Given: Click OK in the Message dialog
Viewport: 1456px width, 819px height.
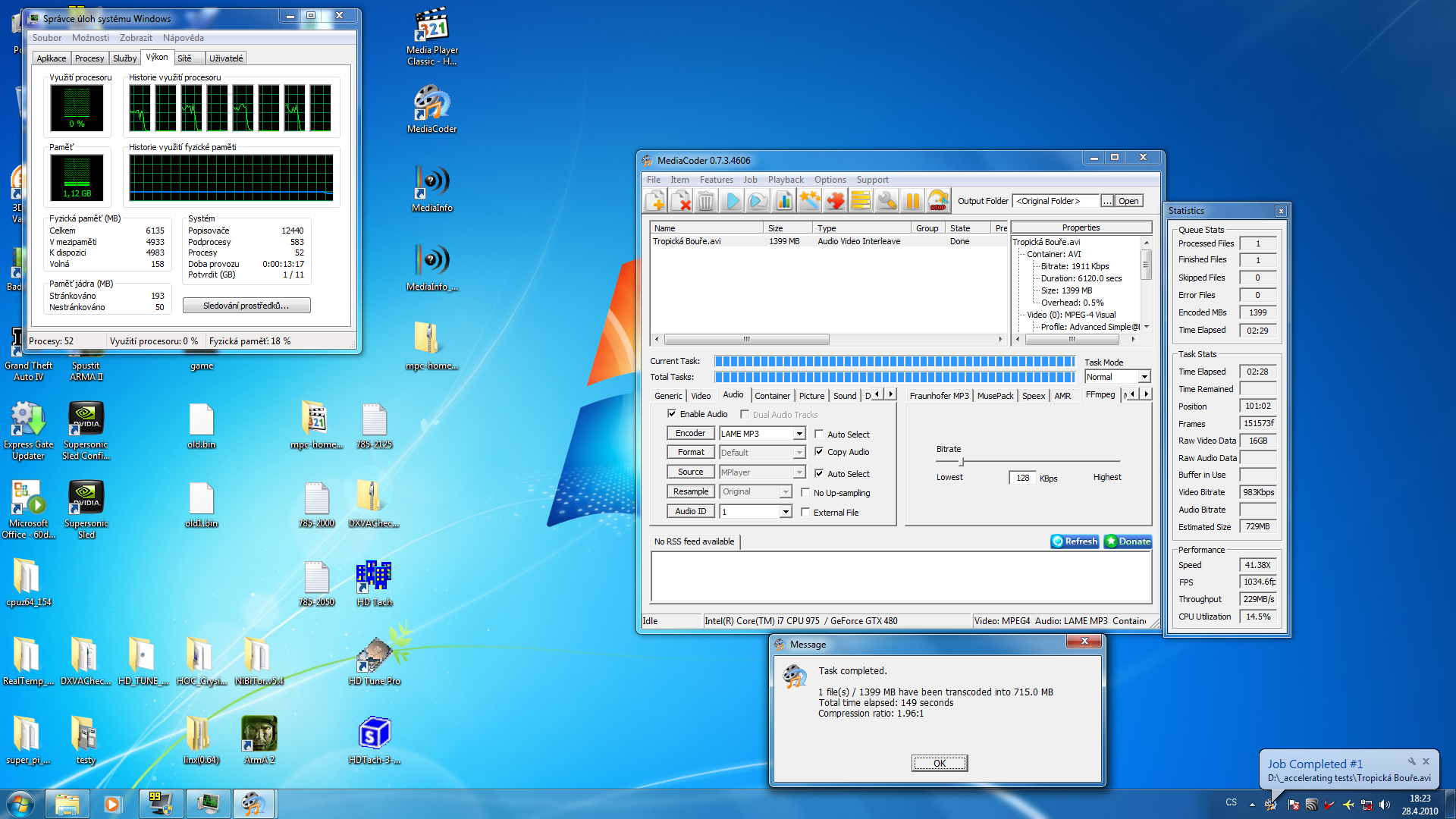Looking at the screenshot, I should coord(940,764).
